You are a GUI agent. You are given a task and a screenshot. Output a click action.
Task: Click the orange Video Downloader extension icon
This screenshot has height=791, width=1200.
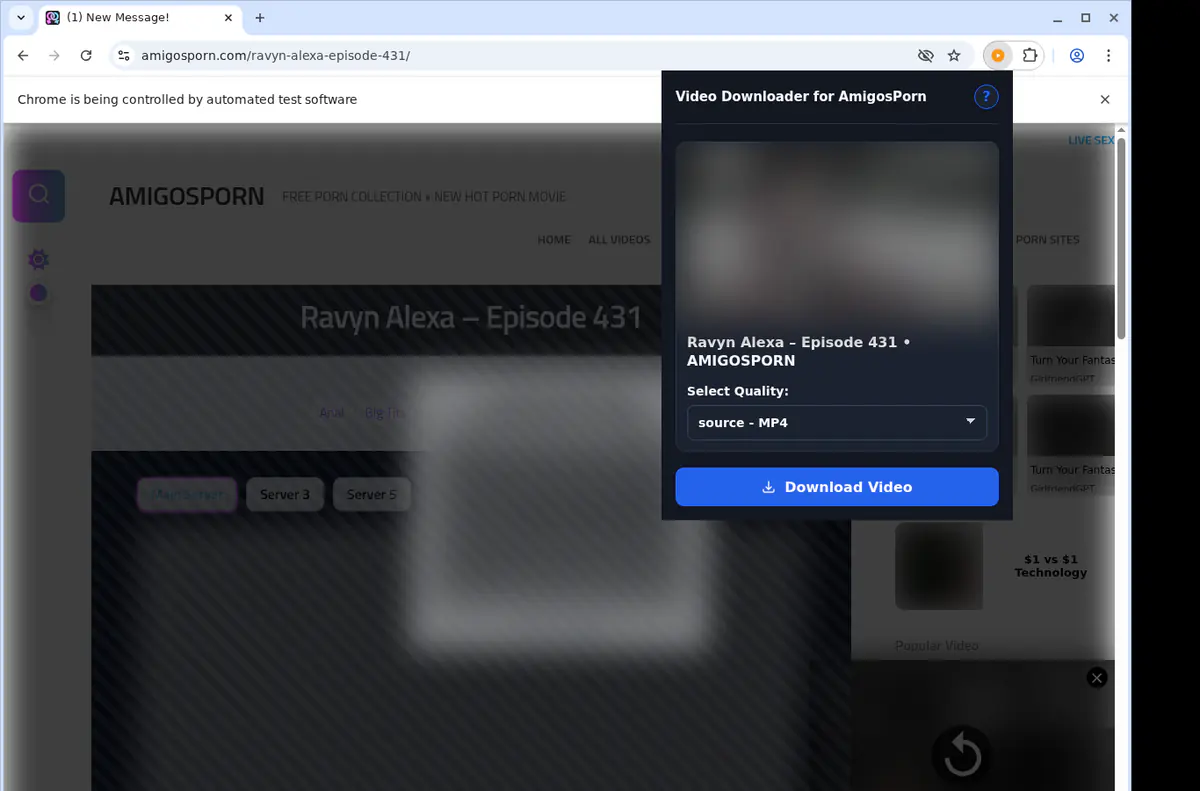tap(997, 56)
